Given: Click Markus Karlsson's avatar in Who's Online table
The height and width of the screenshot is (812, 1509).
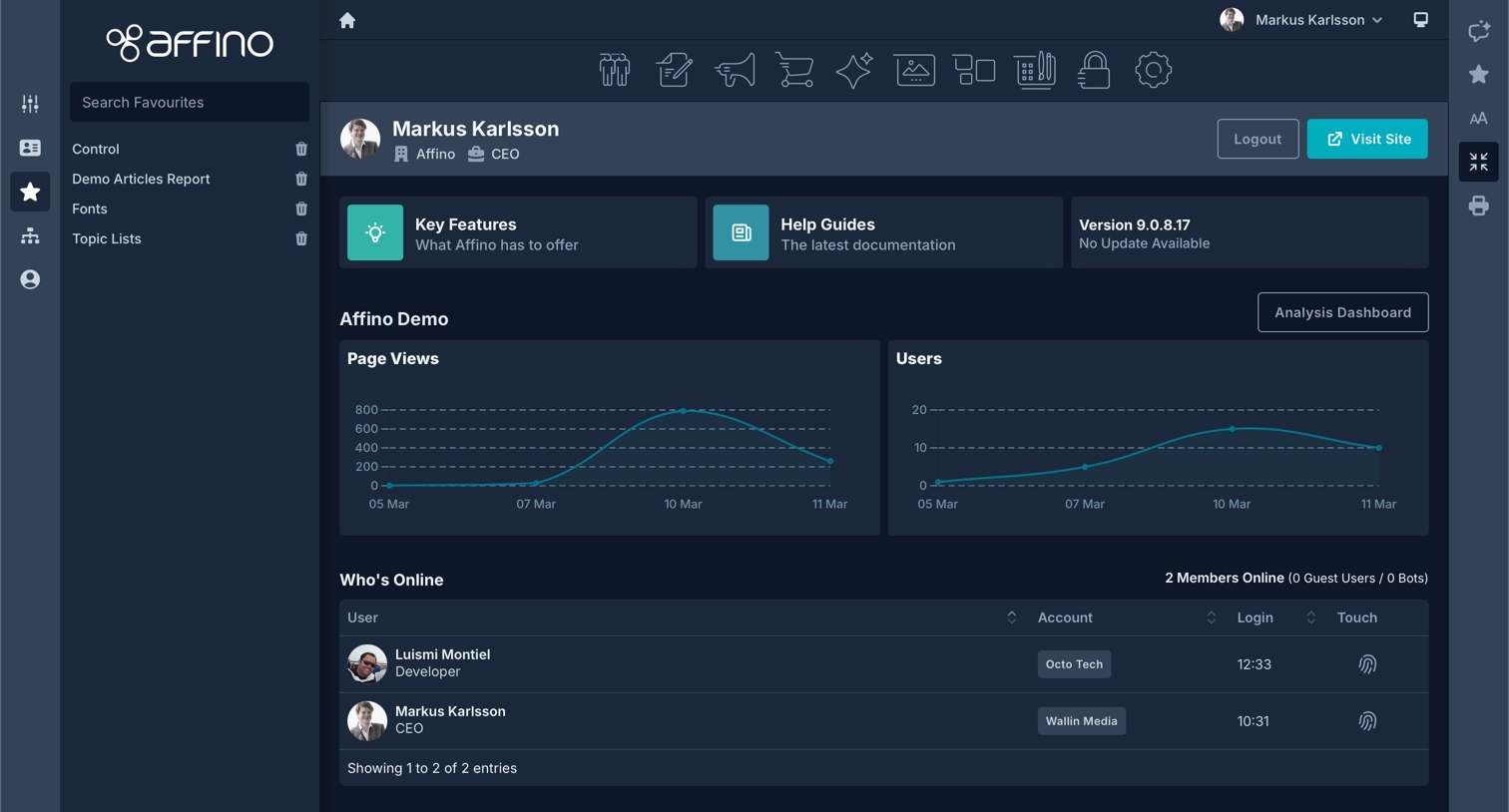Looking at the screenshot, I should coord(367,720).
